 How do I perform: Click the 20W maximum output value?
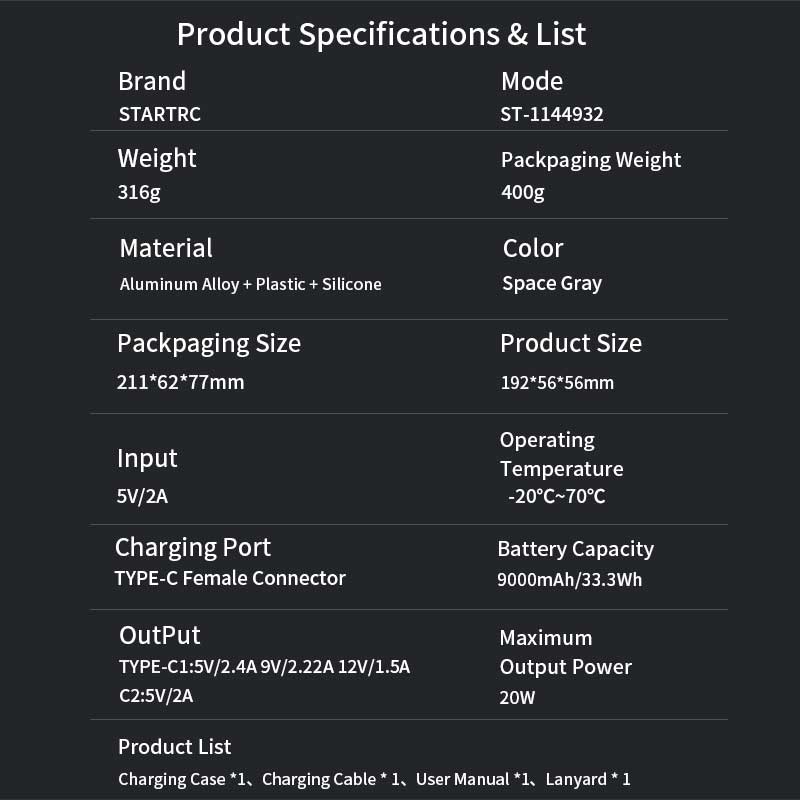[517, 698]
